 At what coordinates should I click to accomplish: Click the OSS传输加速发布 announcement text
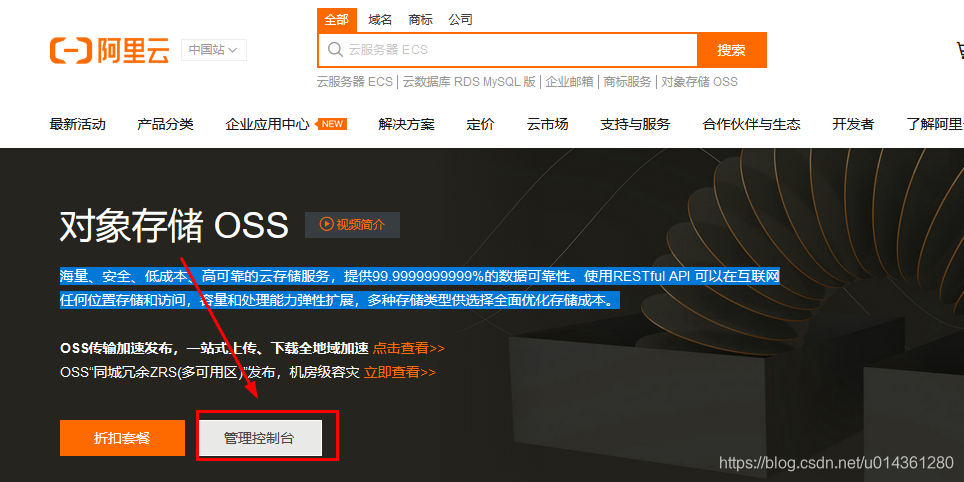pos(214,348)
